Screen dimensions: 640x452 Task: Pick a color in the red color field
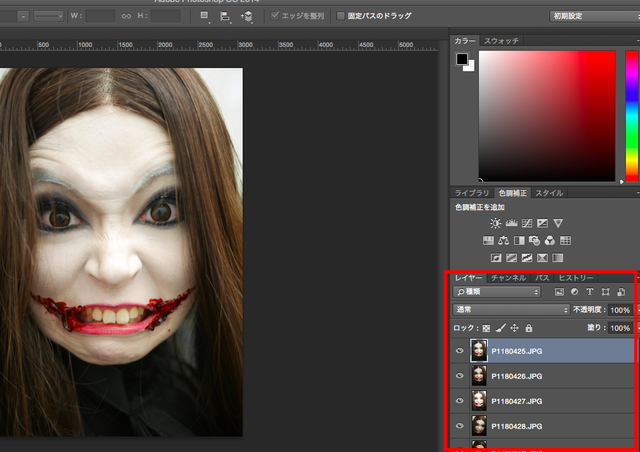pos(547,116)
